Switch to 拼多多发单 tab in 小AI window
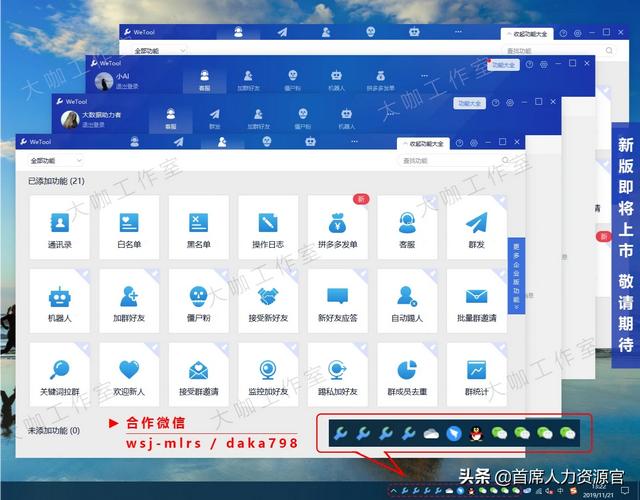 pos(380,80)
